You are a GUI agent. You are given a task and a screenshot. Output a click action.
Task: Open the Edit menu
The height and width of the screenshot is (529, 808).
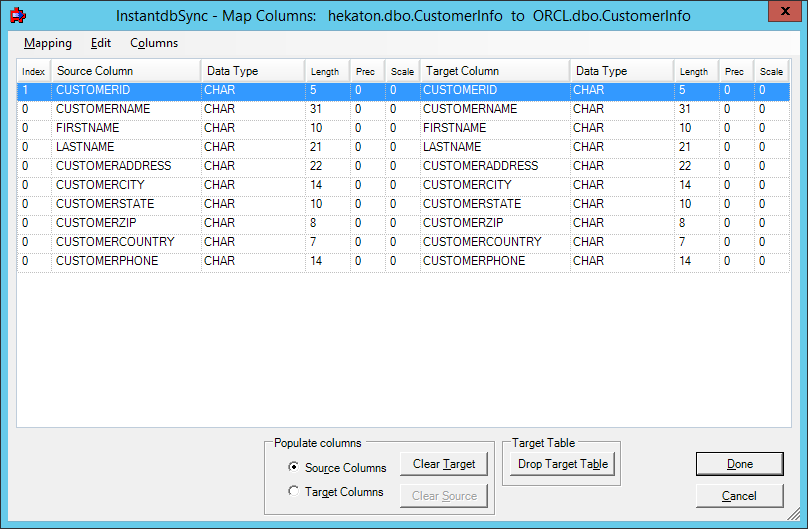(x=100, y=43)
